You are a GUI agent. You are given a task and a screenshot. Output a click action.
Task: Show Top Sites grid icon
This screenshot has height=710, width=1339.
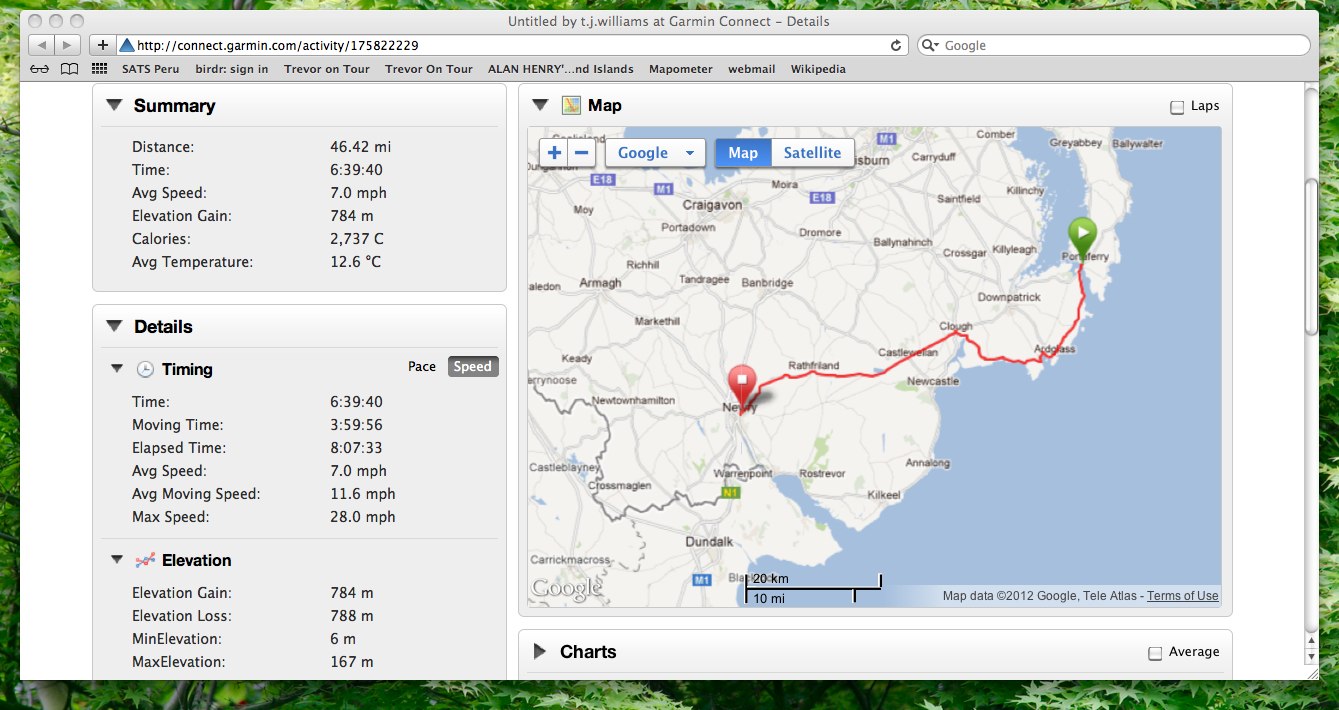tap(99, 69)
